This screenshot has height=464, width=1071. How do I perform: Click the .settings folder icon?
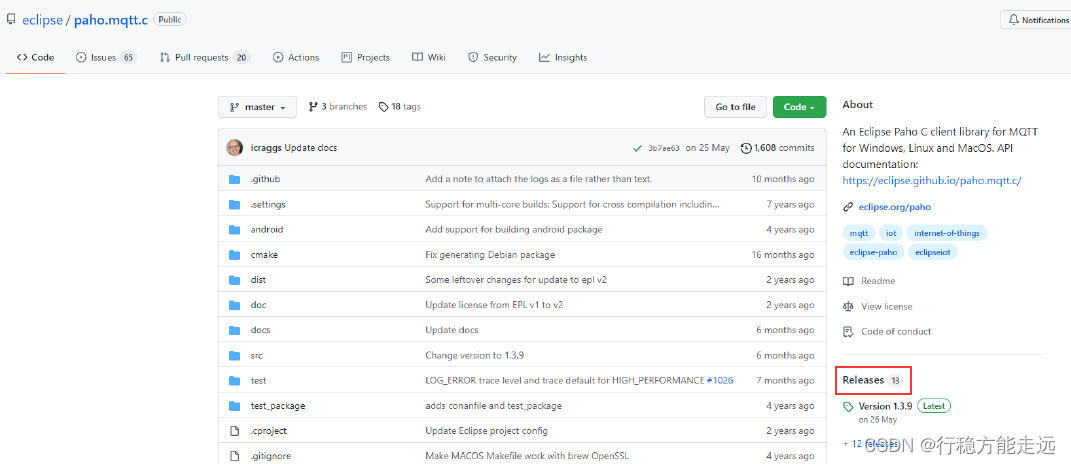(x=235, y=204)
